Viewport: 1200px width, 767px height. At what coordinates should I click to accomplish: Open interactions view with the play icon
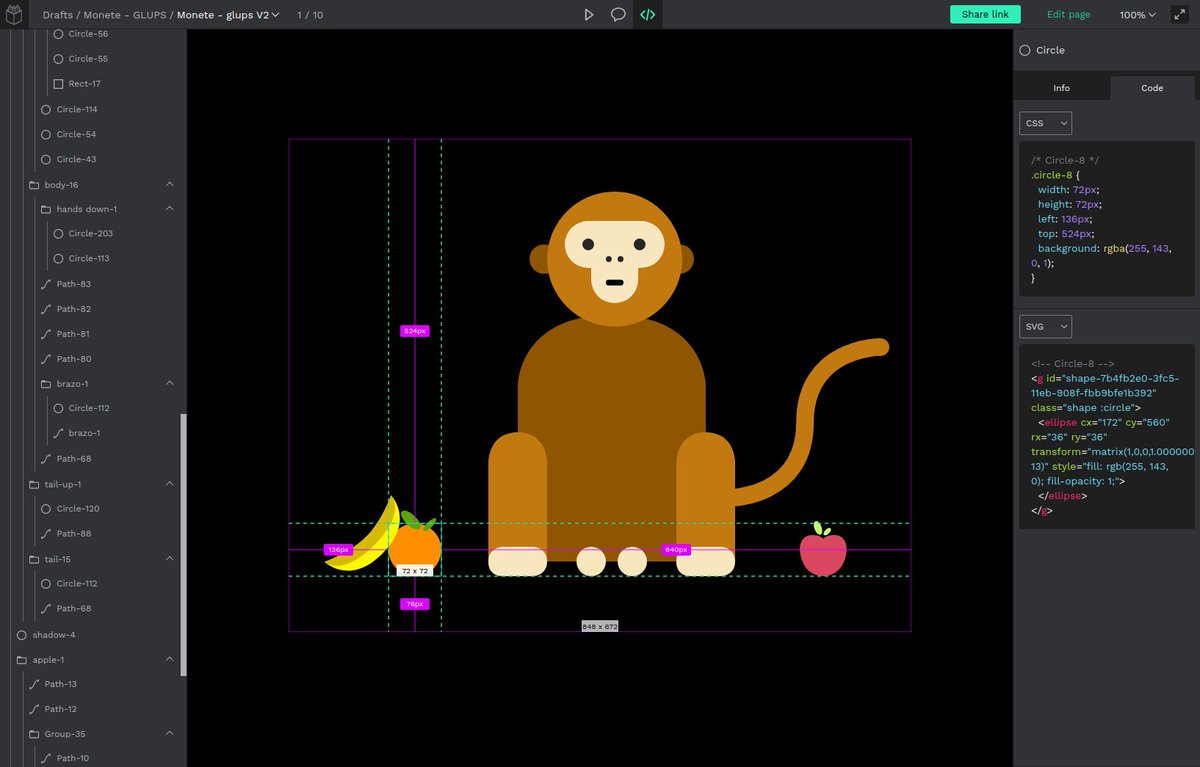point(589,14)
